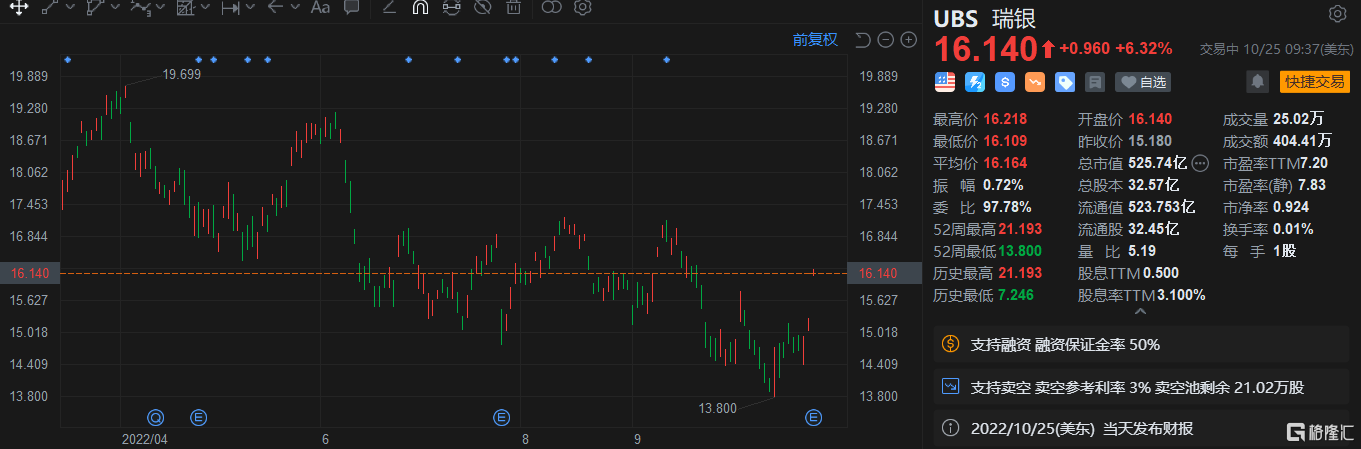This screenshot has height=449, width=1361.
Task: Click the current price 16.140 headline
Action: point(985,49)
